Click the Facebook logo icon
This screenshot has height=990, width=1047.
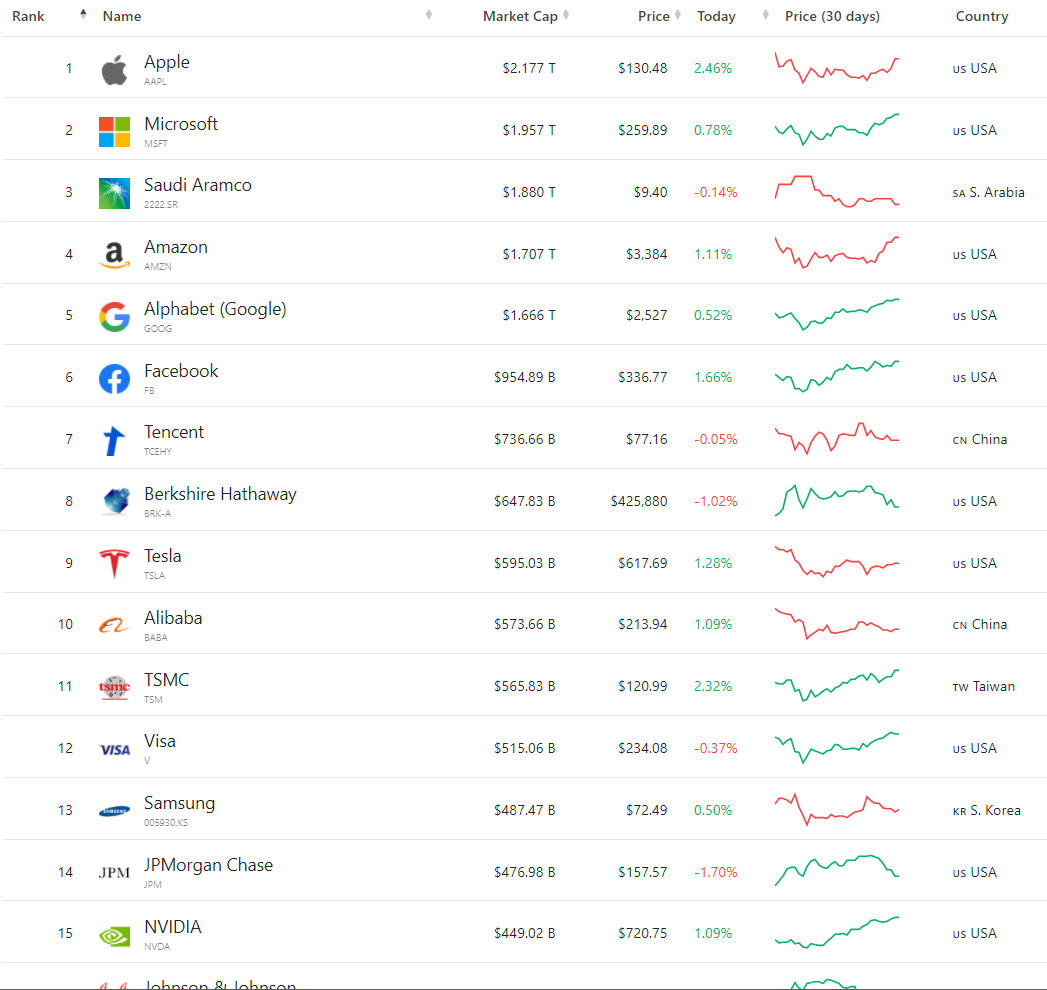[114, 379]
